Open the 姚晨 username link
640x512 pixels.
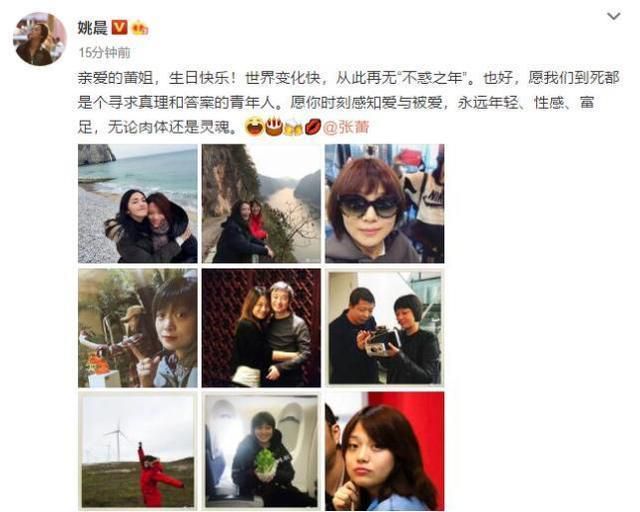(93, 28)
